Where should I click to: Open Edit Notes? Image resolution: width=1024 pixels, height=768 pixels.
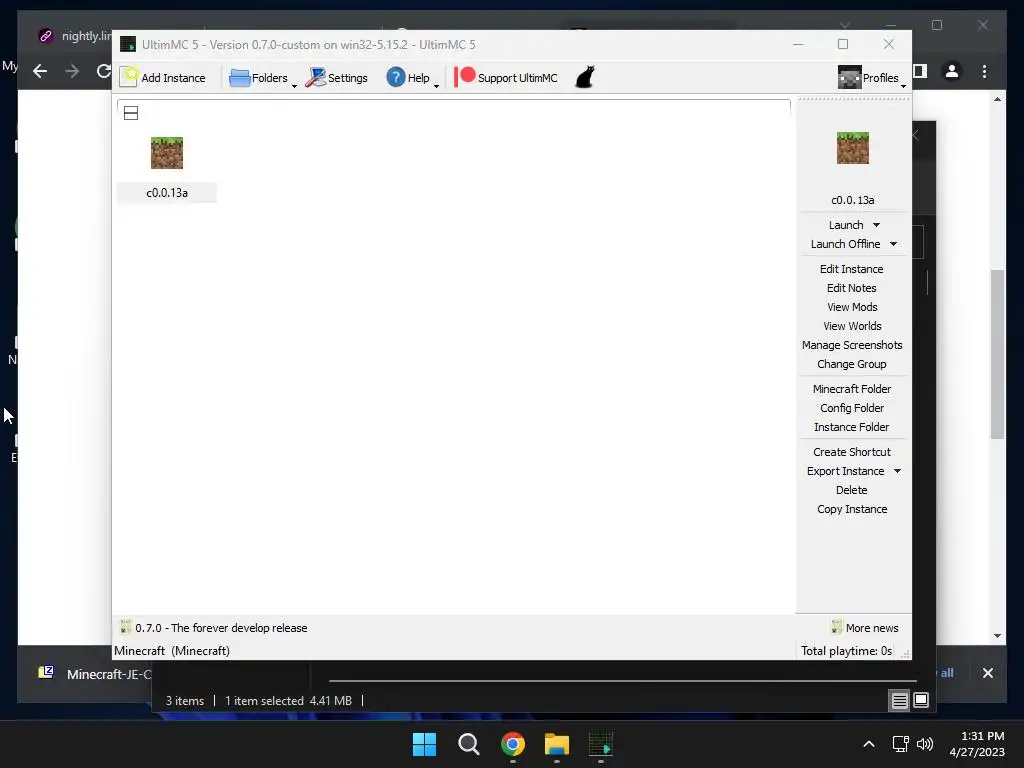852,288
